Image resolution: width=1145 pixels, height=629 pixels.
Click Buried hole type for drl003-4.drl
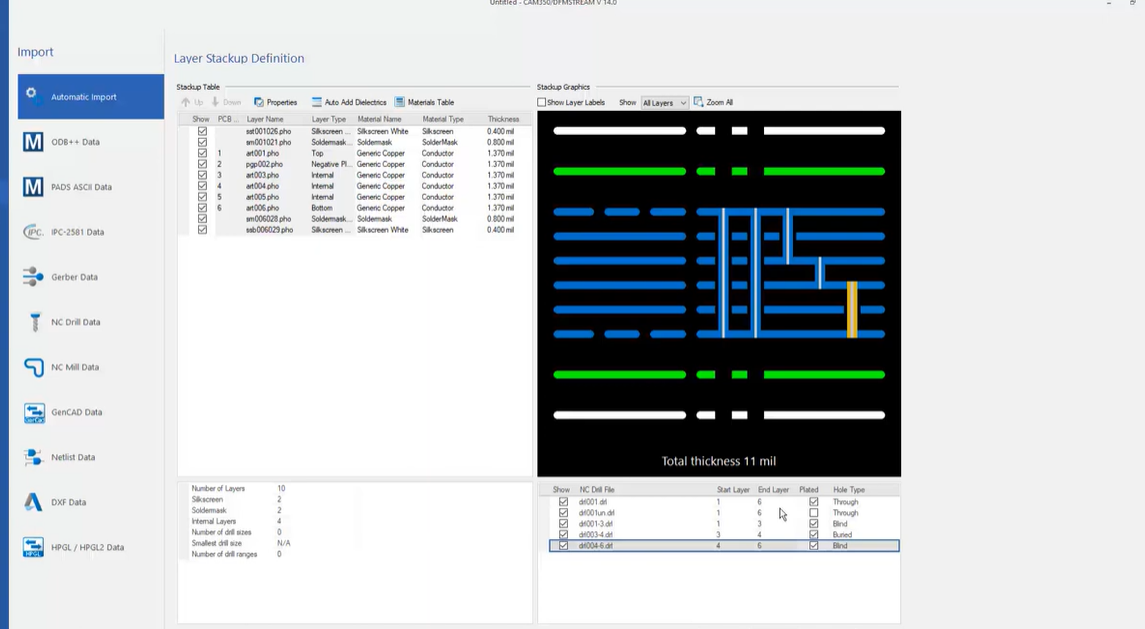842,535
